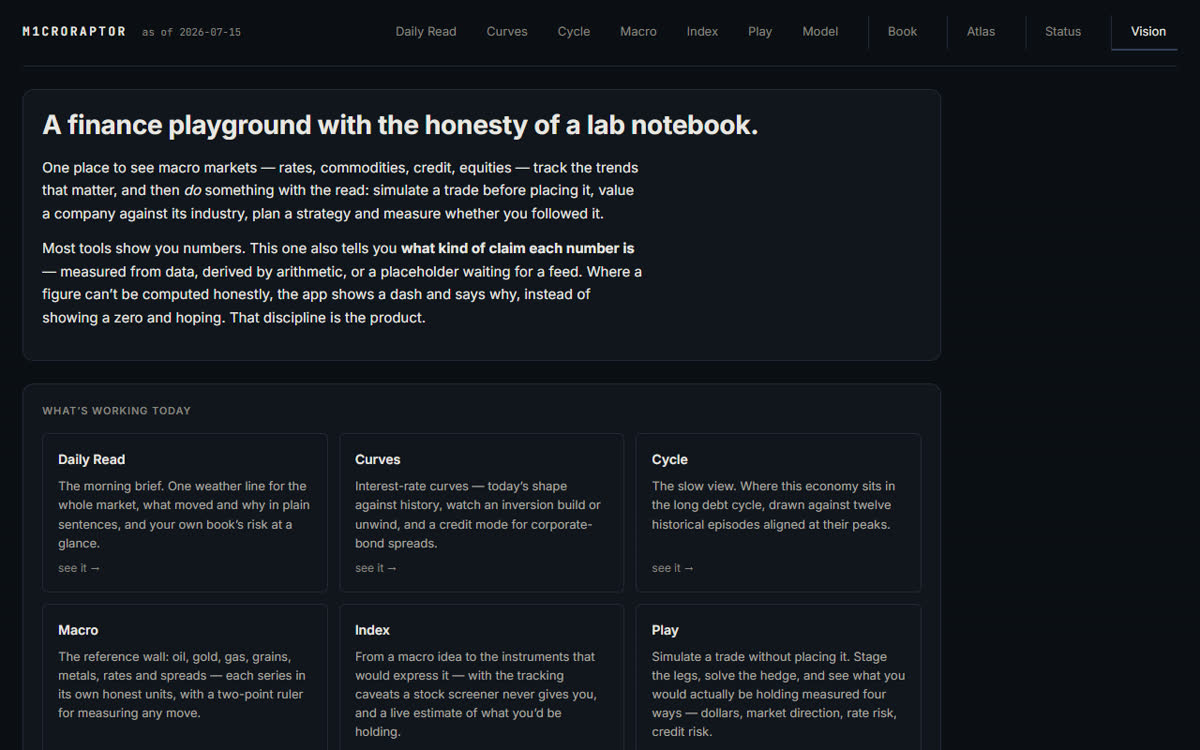
Task: Click bold text 'what kind of claim each number is'
Action: [x=518, y=248]
